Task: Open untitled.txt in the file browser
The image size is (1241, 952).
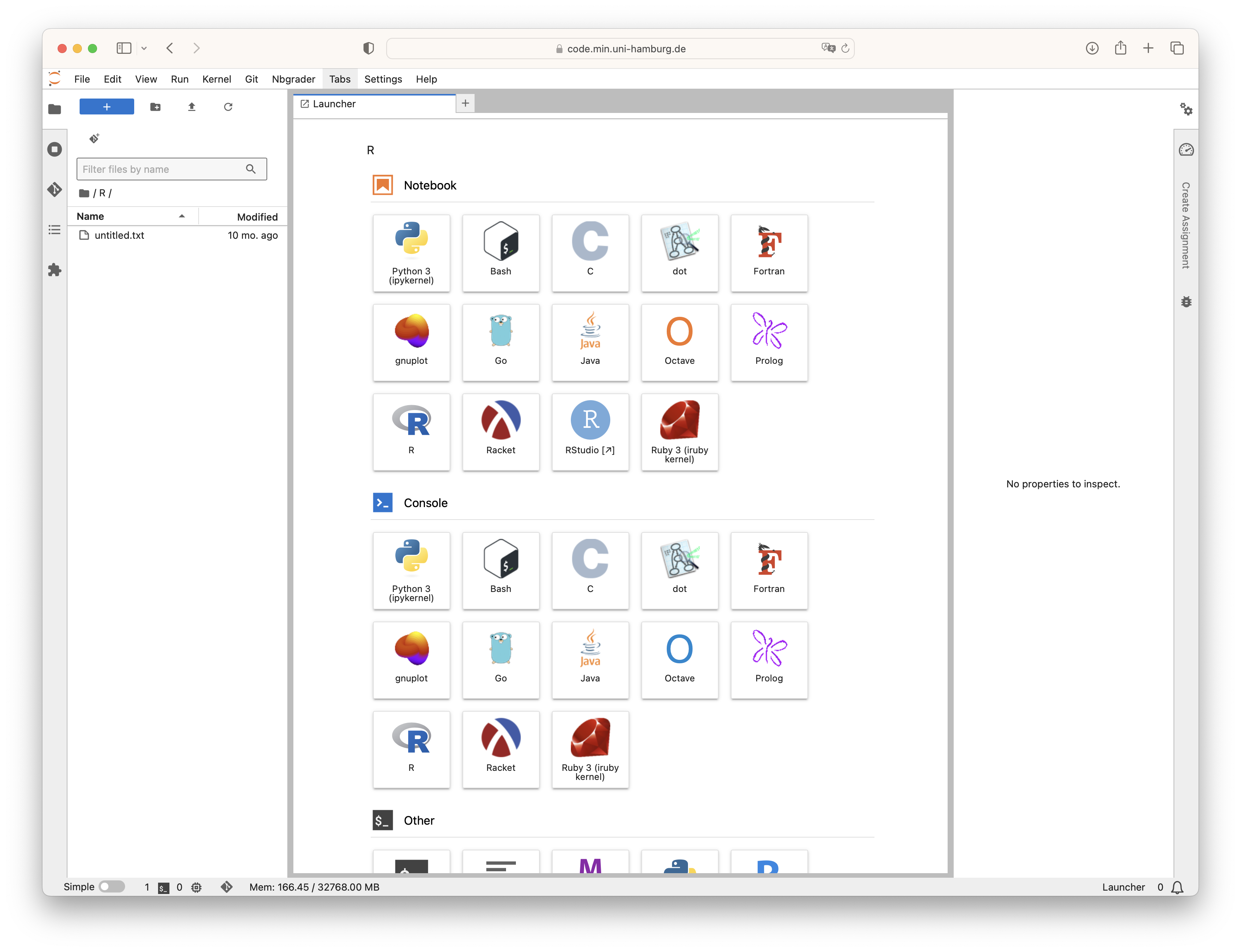Action: tap(119, 235)
